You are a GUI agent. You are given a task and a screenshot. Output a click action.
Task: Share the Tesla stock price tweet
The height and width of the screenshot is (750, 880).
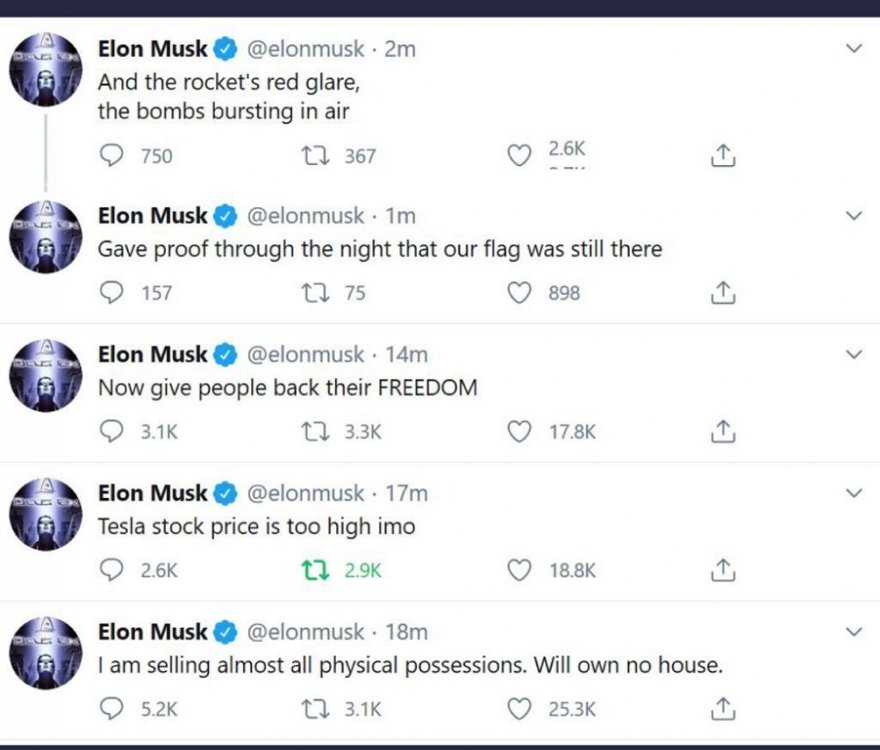coord(723,570)
